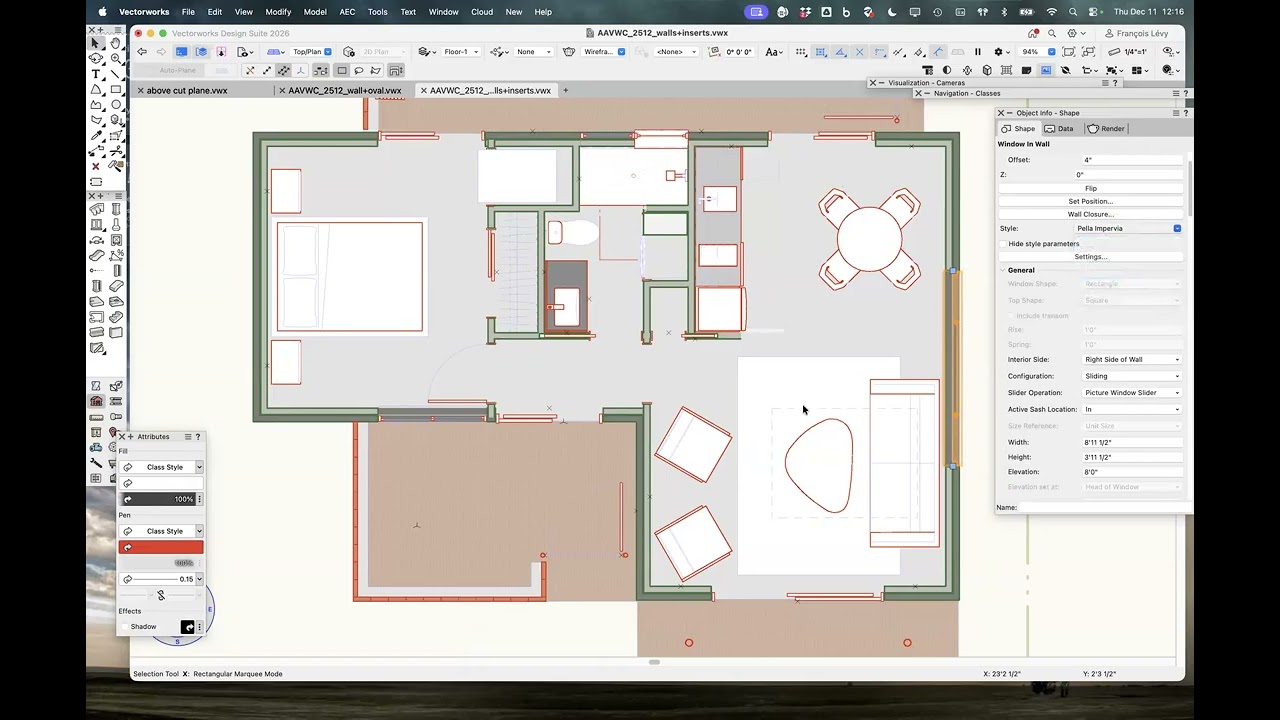Pick the Rectangle drawing tool
This screenshot has width=1280, height=720.
point(116,89)
